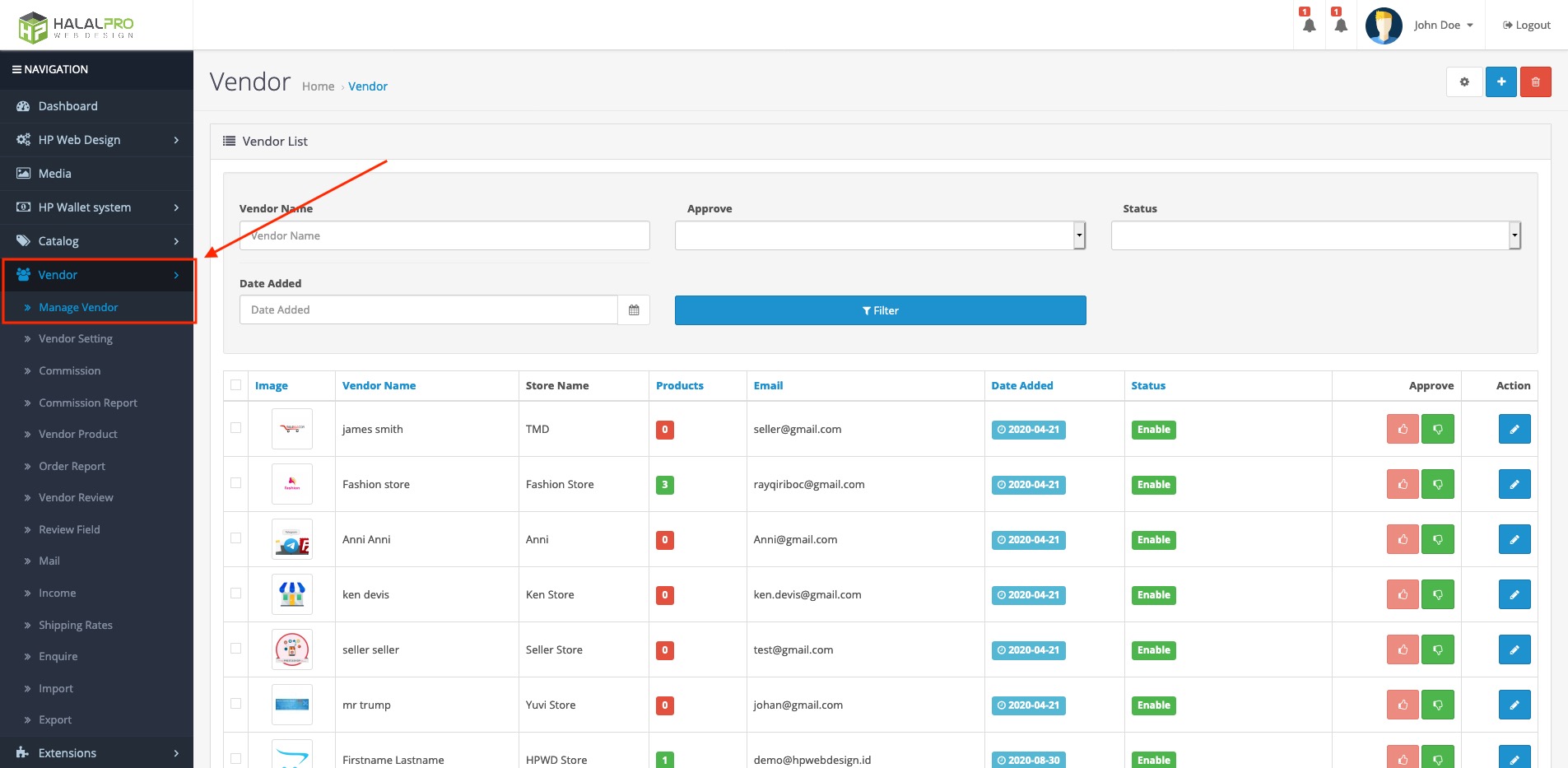Image resolution: width=1568 pixels, height=768 pixels.
Task: Check the box for james smith row
Action: pos(236,428)
